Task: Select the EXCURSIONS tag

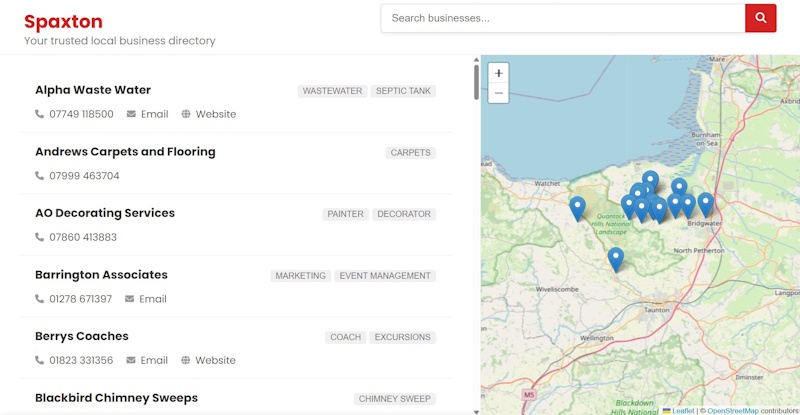Action: pyautogui.click(x=403, y=337)
